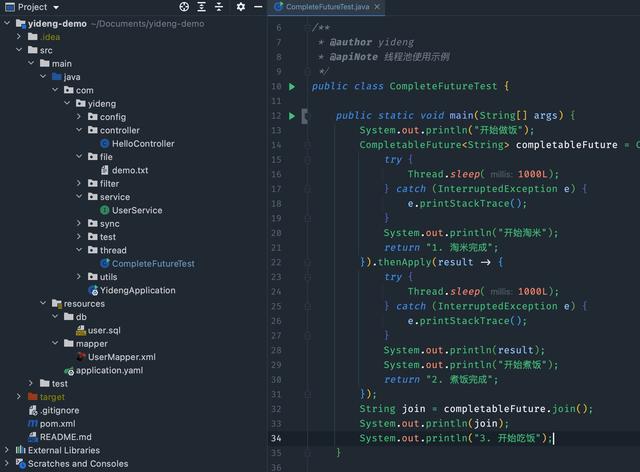Expand the config package
640x472 pixels.
click(x=79, y=116)
